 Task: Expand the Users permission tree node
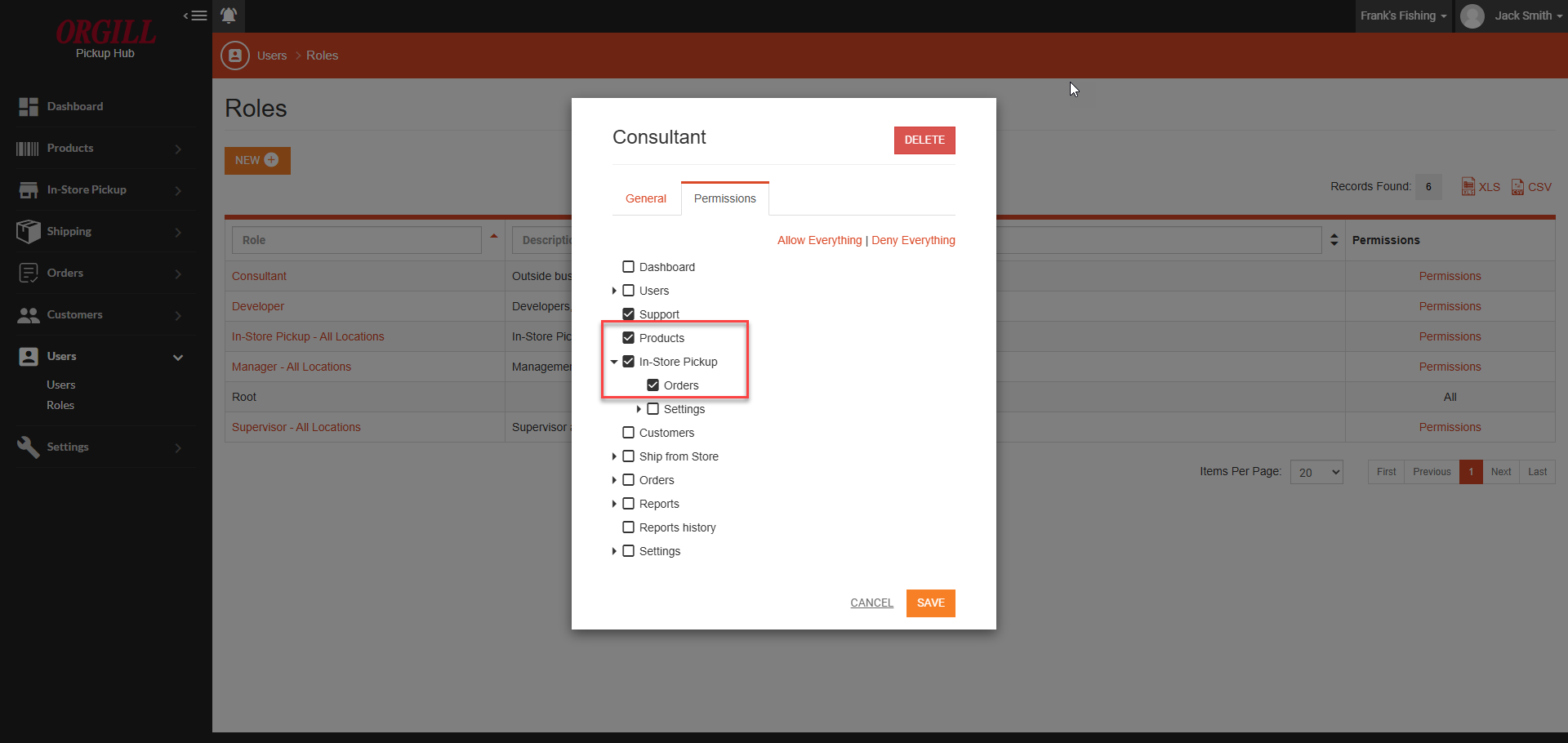pos(614,291)
